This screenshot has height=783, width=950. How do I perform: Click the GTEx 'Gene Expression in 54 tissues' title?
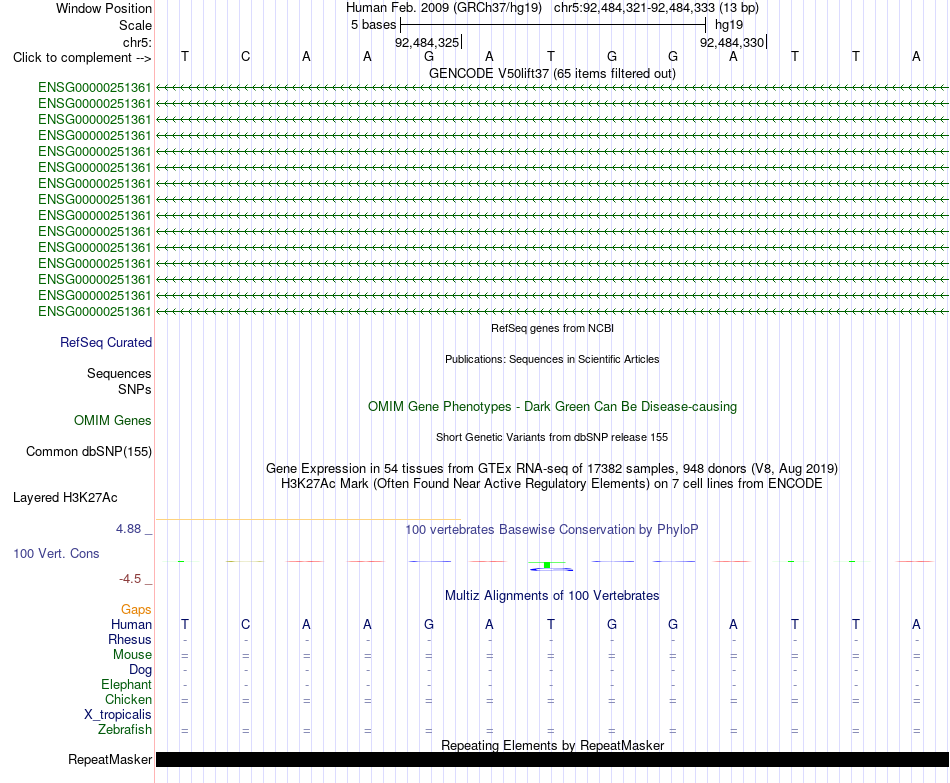point(552,468)
